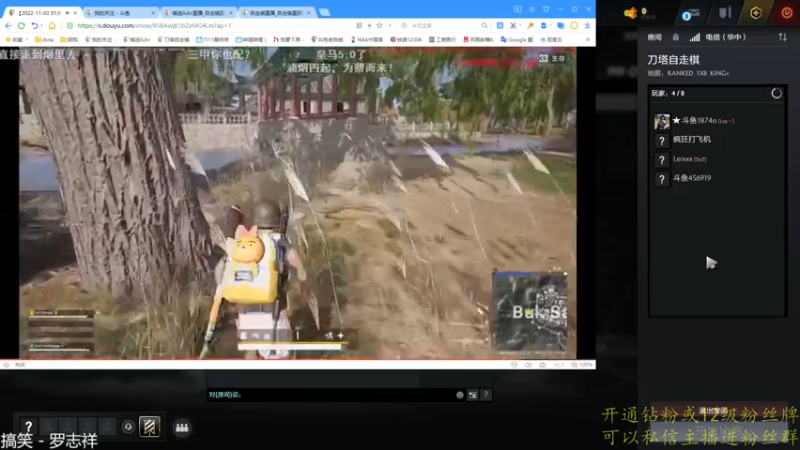Open the 铁路12306 bookmark

pyautogui.click(x=406, y=39)
